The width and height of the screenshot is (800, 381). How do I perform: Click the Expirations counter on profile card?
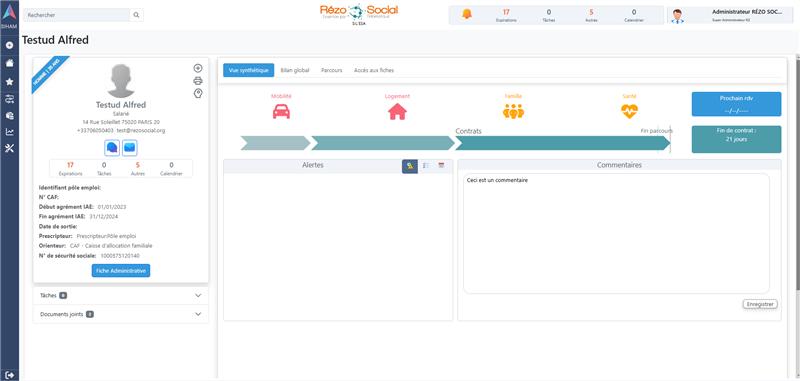click(70, 168)
